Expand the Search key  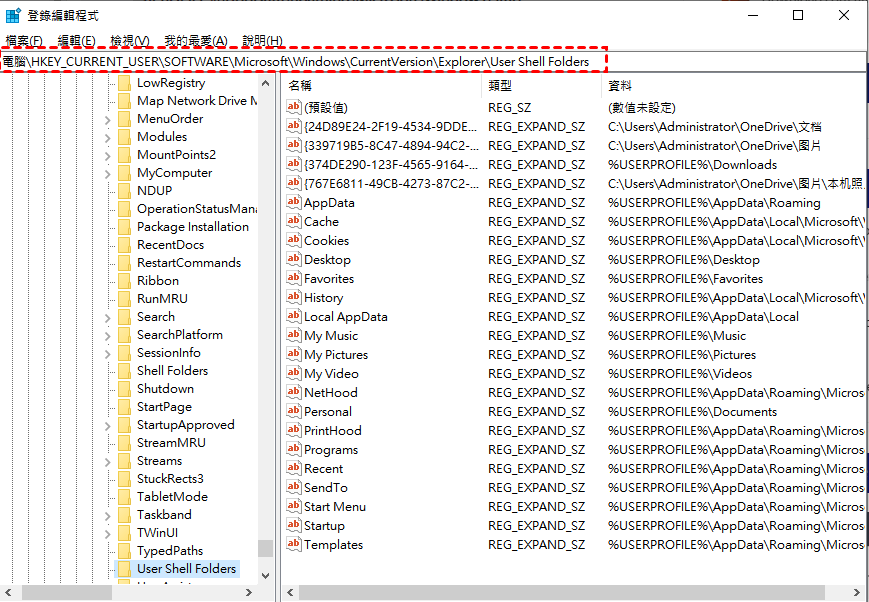click(x=108, y=318)
